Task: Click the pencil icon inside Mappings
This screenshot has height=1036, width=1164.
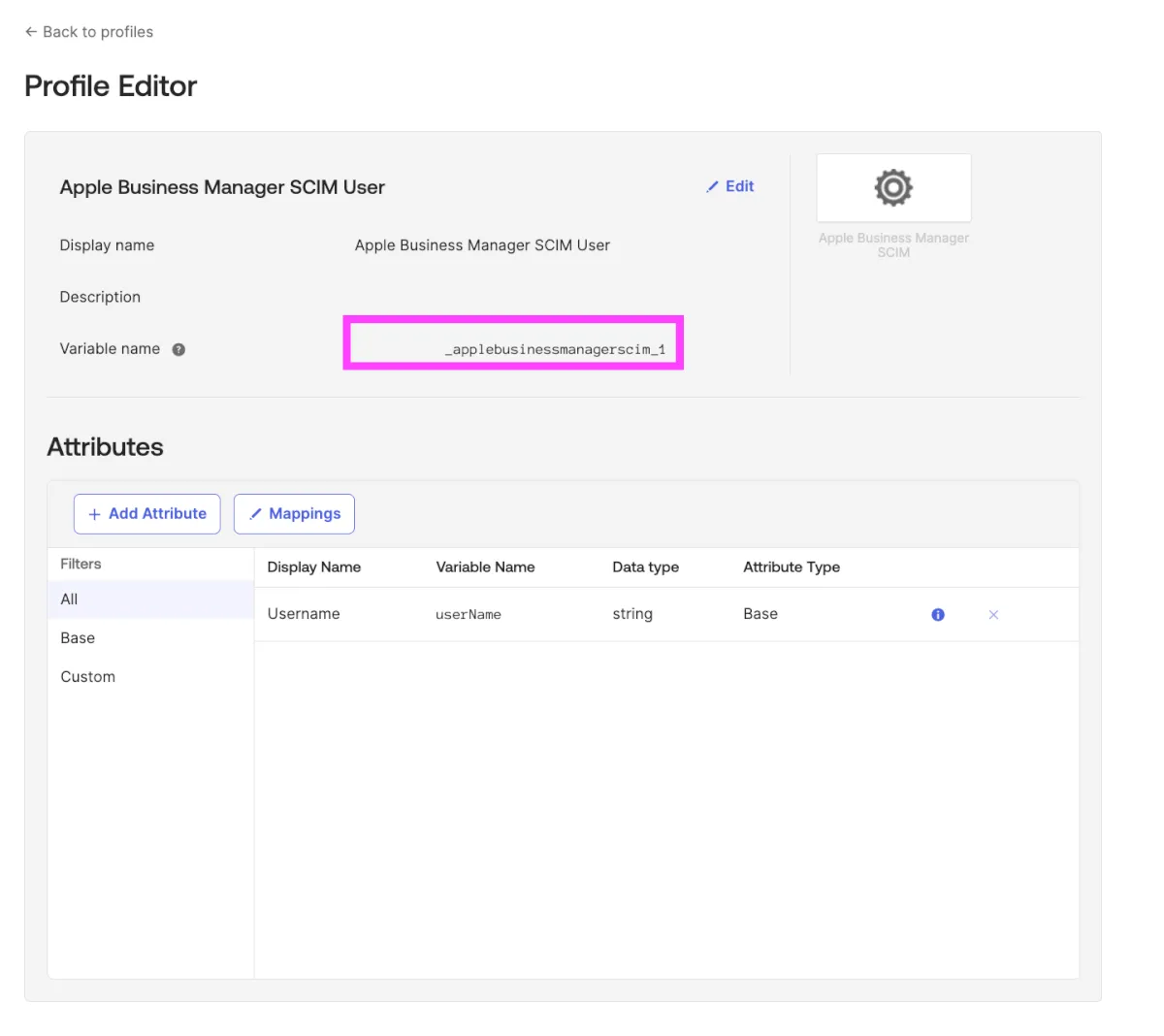Action: click(255, 514)
